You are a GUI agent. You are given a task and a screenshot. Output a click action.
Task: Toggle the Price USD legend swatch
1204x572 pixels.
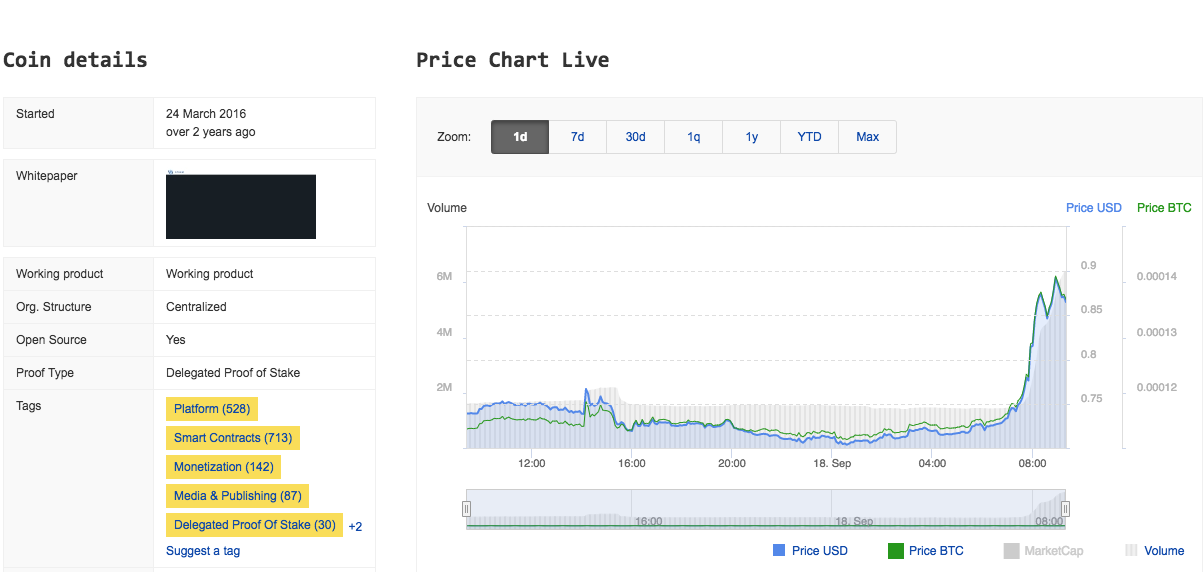coord(780,551)
